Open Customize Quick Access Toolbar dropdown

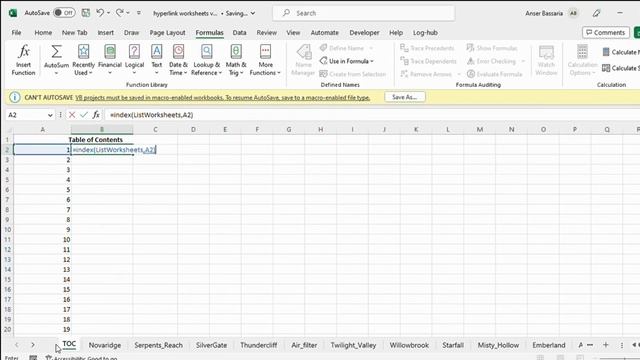[139, 13]
